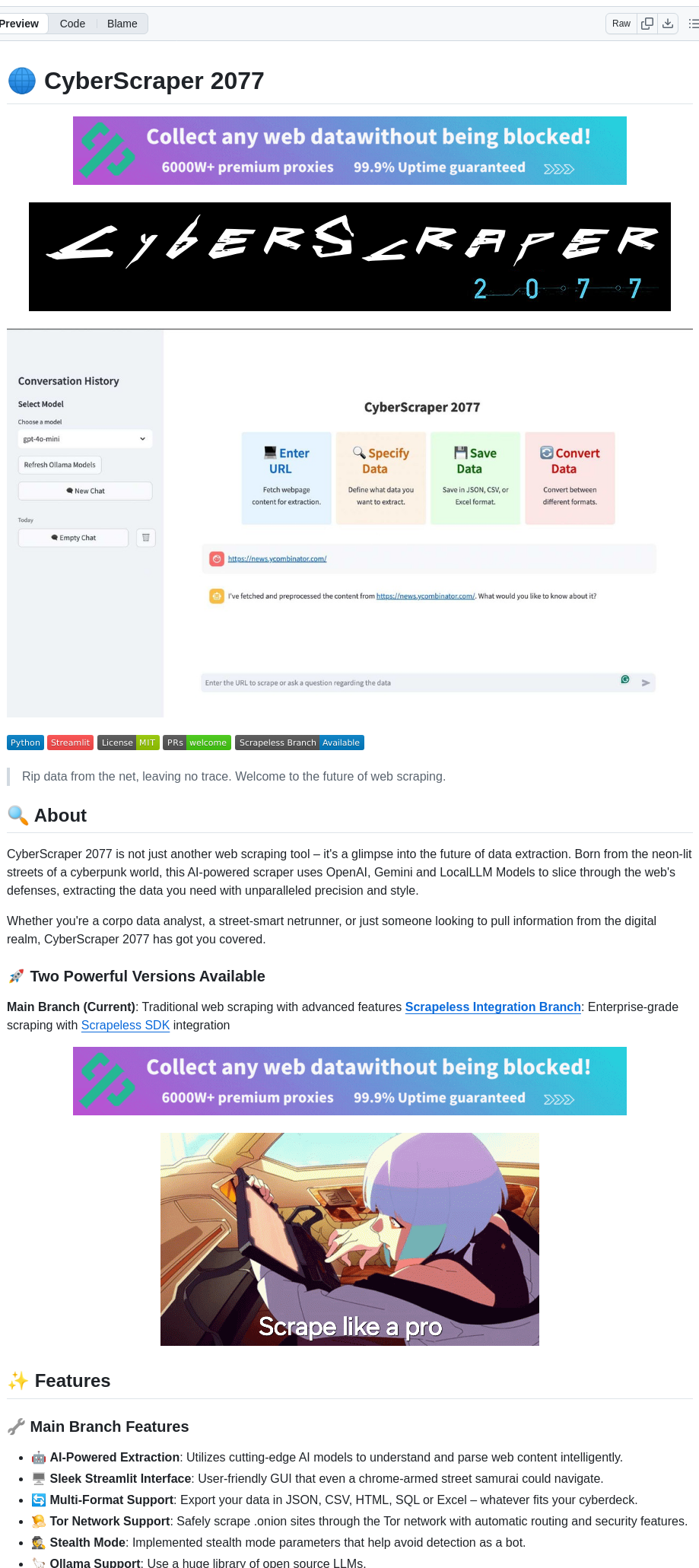Open the Scrapeless Integration Branch link
Viewport: 699px width, 1568px height.
(x=493, y=1007)
